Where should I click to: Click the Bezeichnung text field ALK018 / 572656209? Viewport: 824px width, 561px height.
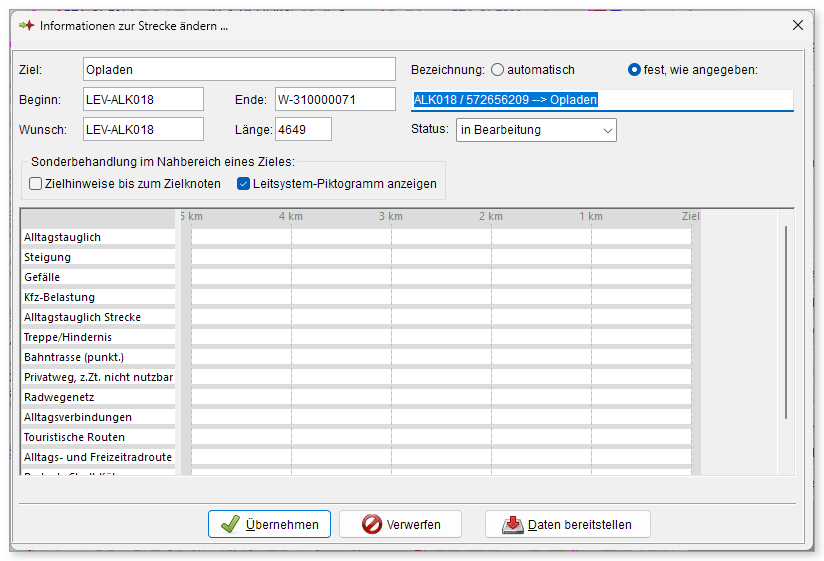pyautogui.click(x=602, y=100)
